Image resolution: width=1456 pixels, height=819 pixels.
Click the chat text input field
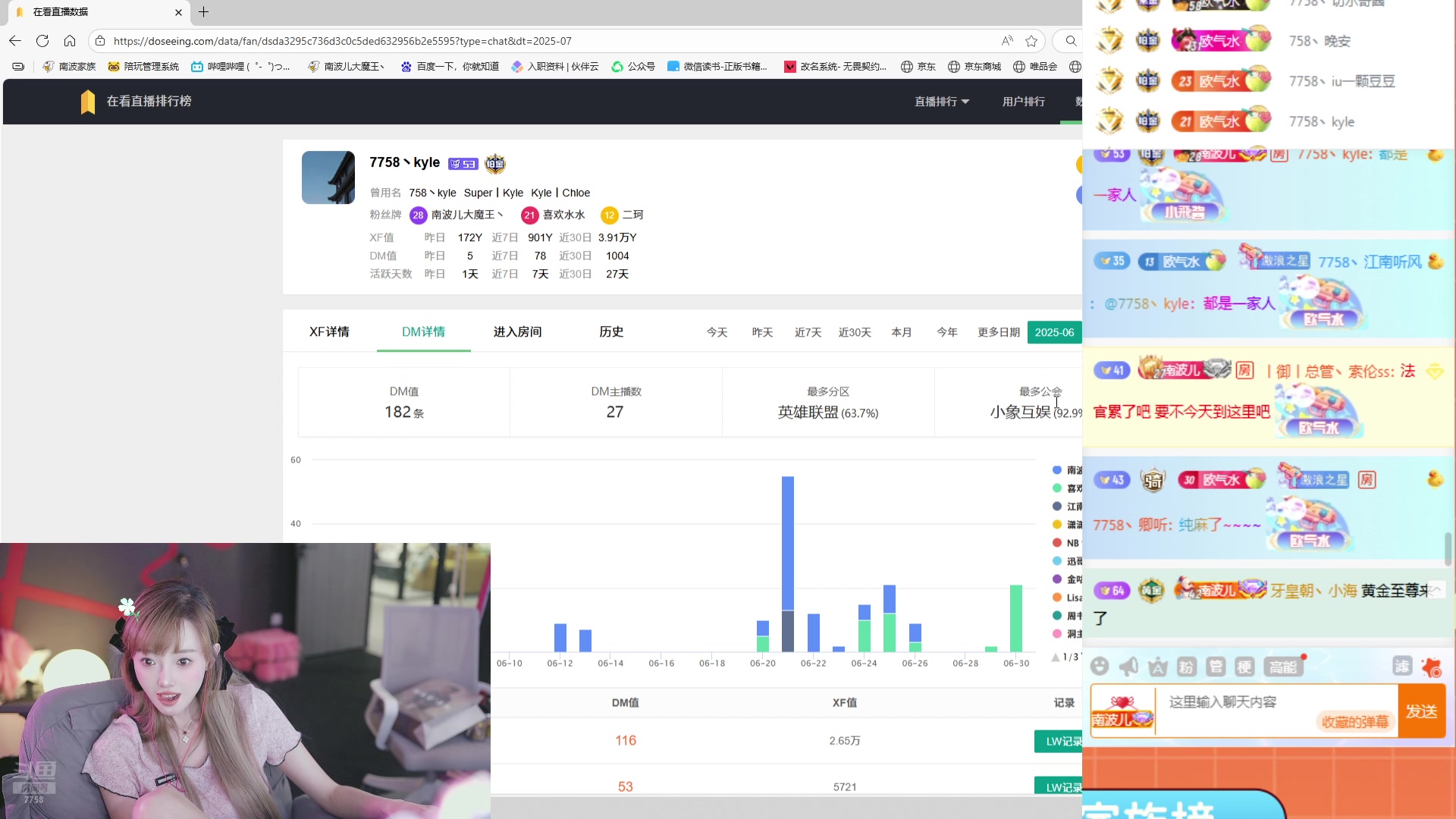tap(1276, 711)
